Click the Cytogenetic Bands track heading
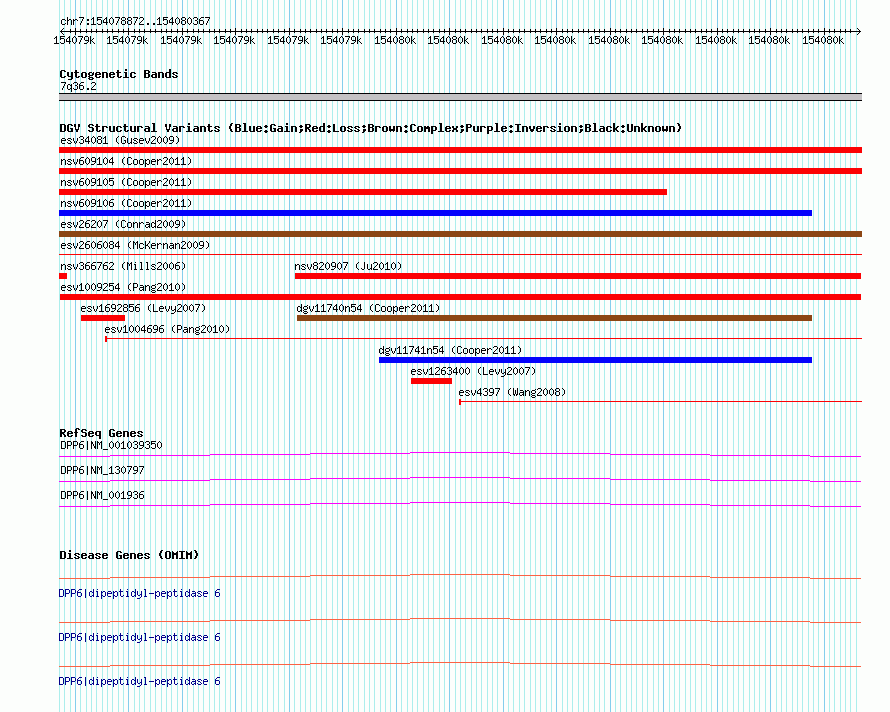 point(119,74)
